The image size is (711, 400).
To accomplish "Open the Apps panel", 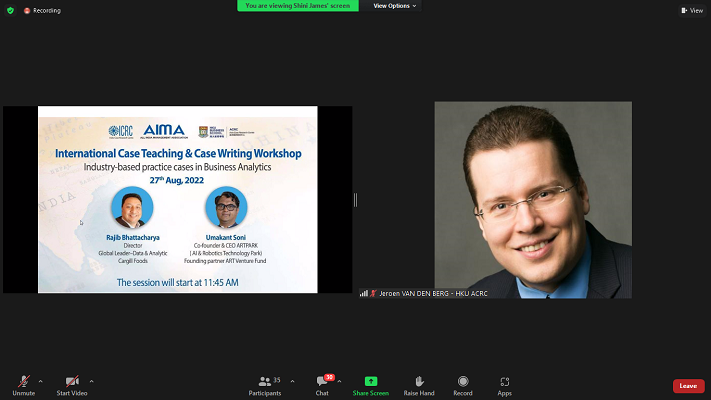I will 504,386.
